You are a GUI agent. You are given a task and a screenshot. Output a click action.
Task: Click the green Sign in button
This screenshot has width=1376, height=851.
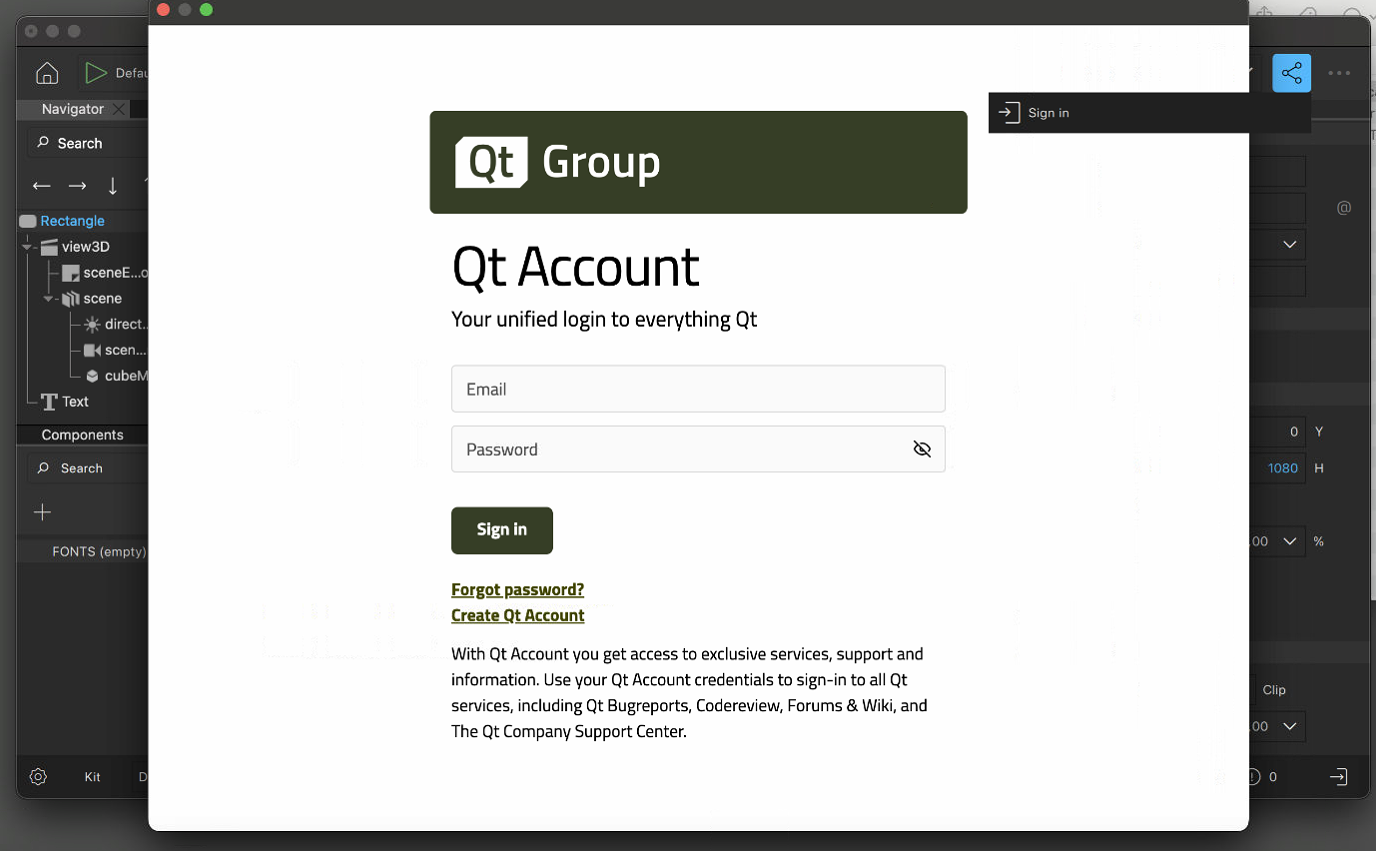point(502,530)
